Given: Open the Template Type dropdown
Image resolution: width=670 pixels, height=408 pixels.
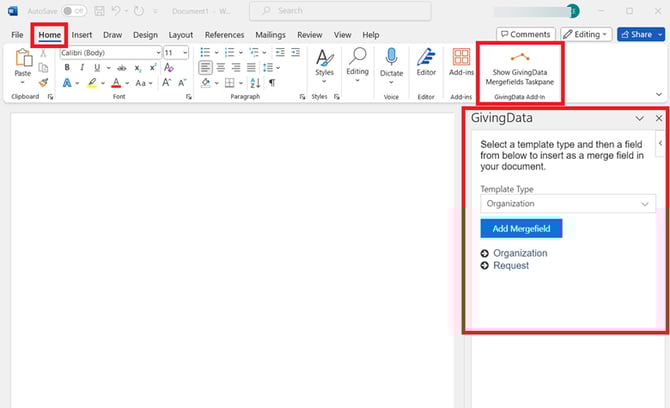Looking at the screenshot, I should click(x=567, y=203).
